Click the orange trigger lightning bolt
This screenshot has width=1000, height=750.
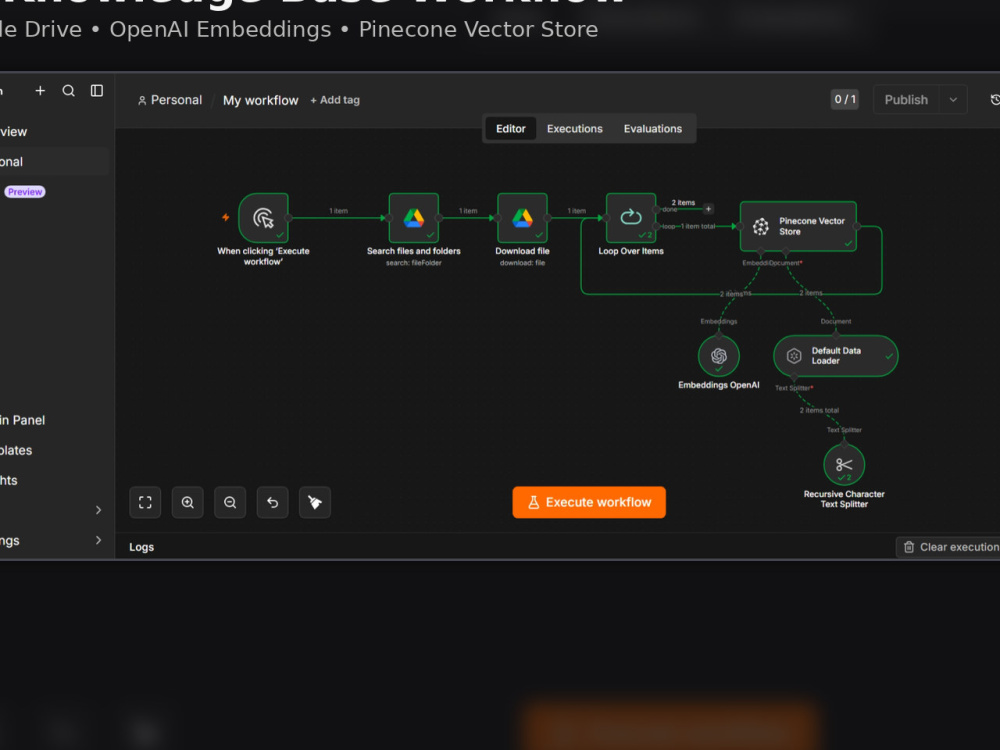pos(225,217)
